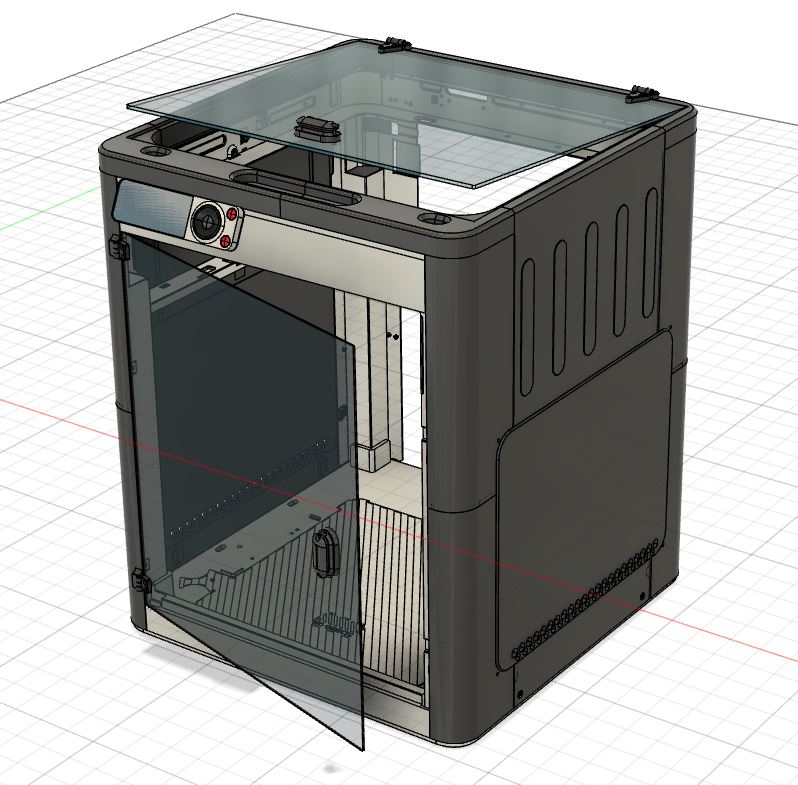The height and width of the screenshot is (785, 798).
Task: Click the round control knob on front panel
Action: pyautogui.click(x=207, y=220)
